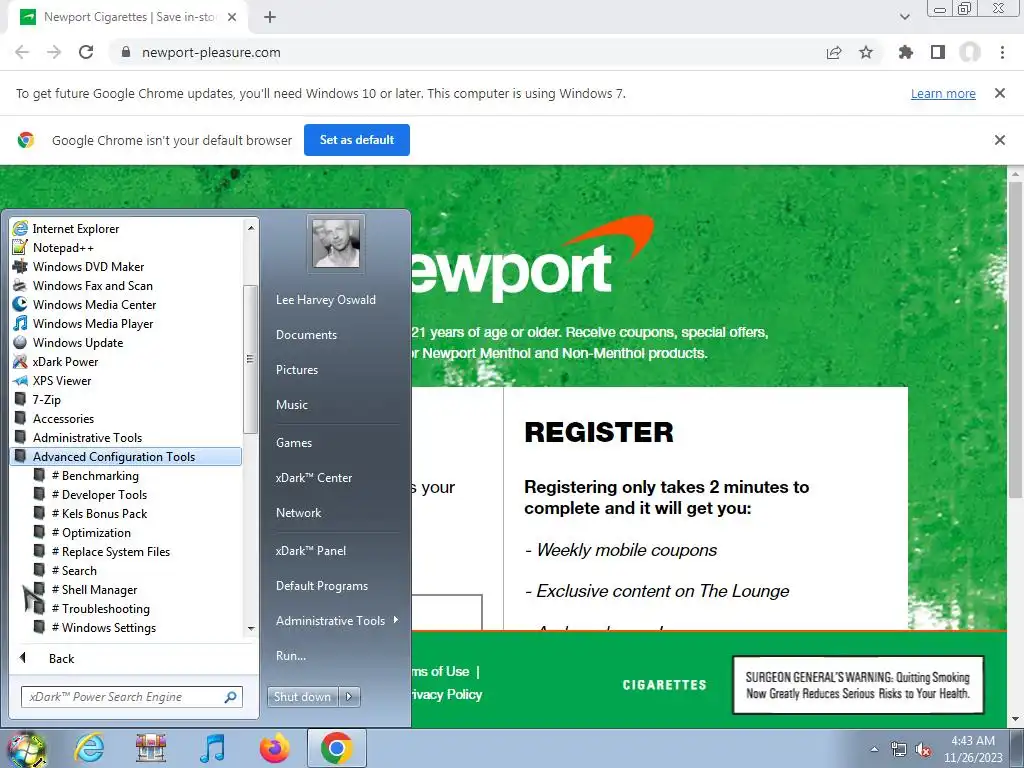1024x768 pixels.
Task: Click the muted volume tray icon
Action: [923, 749]
